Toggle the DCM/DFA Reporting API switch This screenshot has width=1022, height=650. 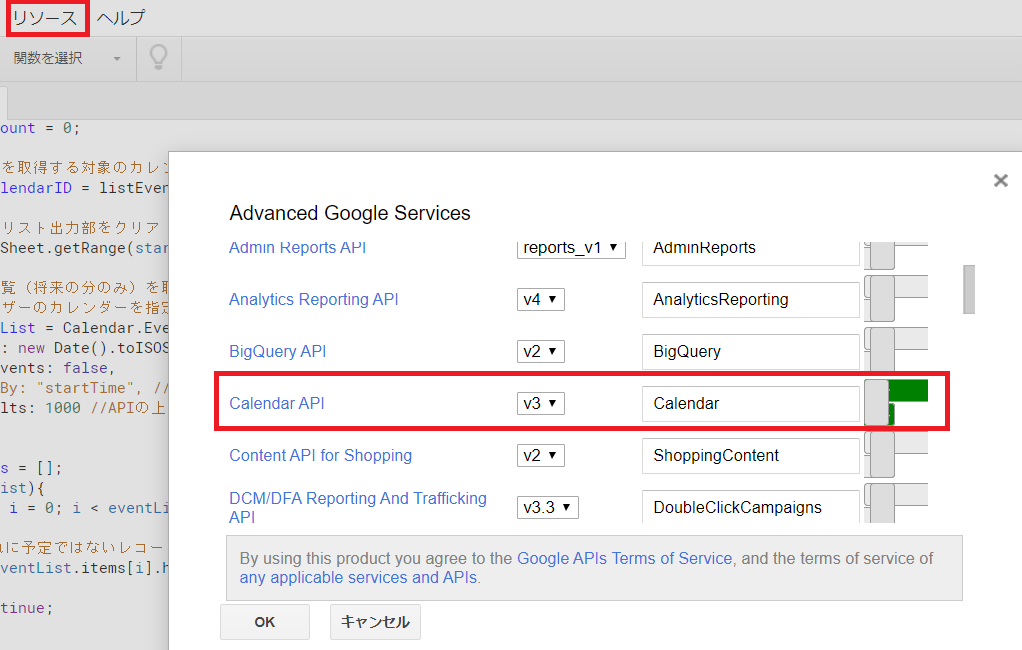click(896, 503)
